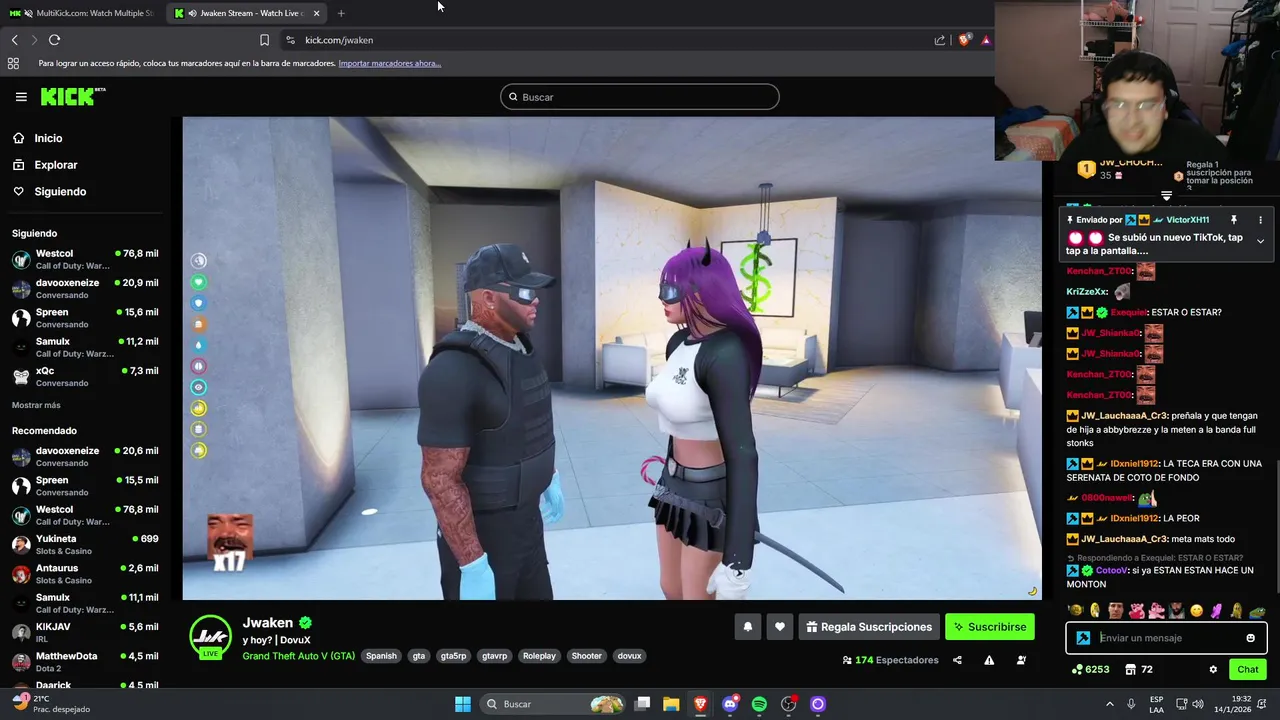Click the kick.com/jwaken address bar
Image resolution: width=1280 pixels, height=720 pixels.
(600, 40)
